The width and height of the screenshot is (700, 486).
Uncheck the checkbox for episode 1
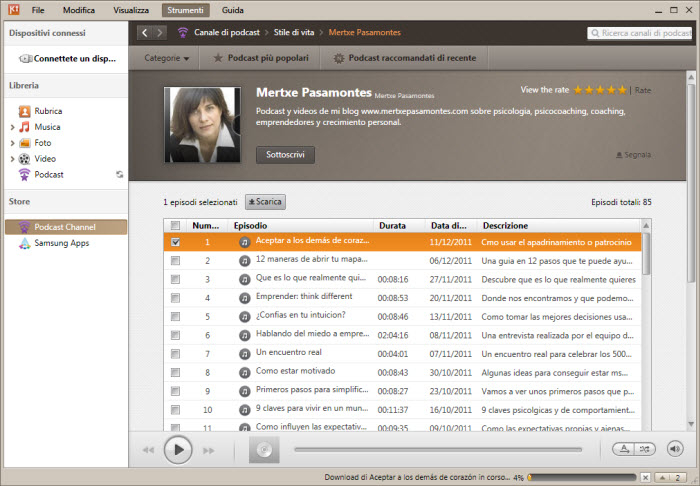click(x=176, y=242)
